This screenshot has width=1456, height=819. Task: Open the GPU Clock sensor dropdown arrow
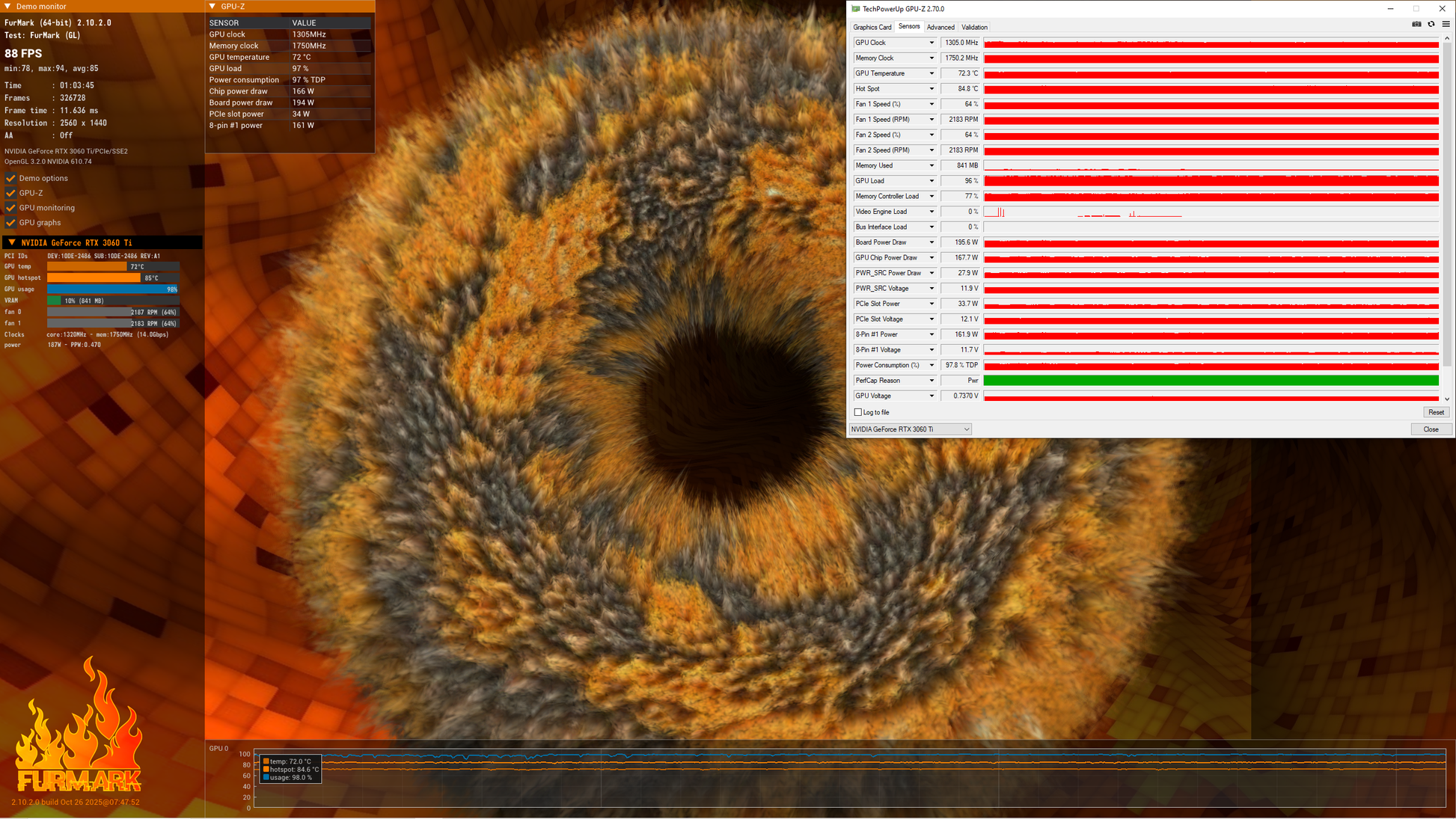point(932,43)
